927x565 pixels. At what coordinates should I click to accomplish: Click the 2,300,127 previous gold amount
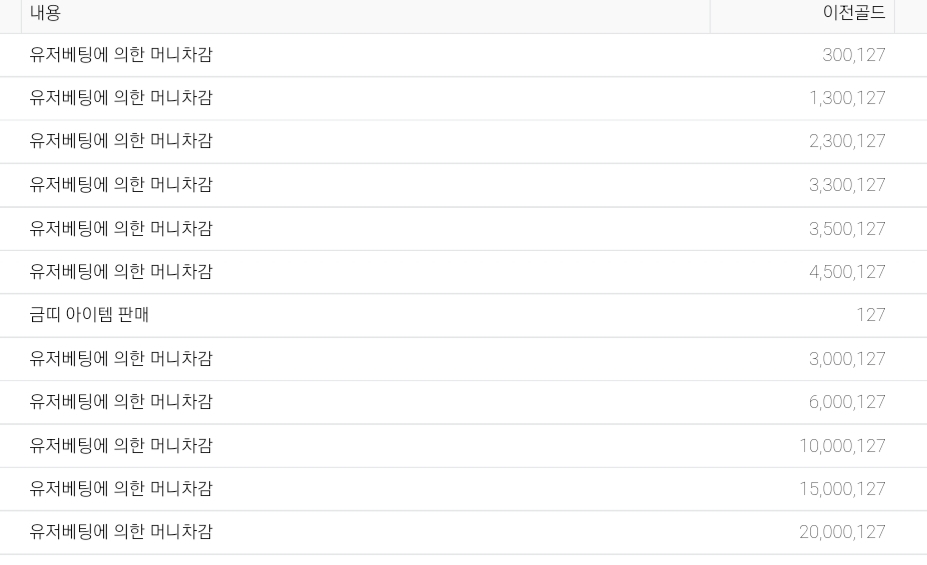(x=847, y=141)
